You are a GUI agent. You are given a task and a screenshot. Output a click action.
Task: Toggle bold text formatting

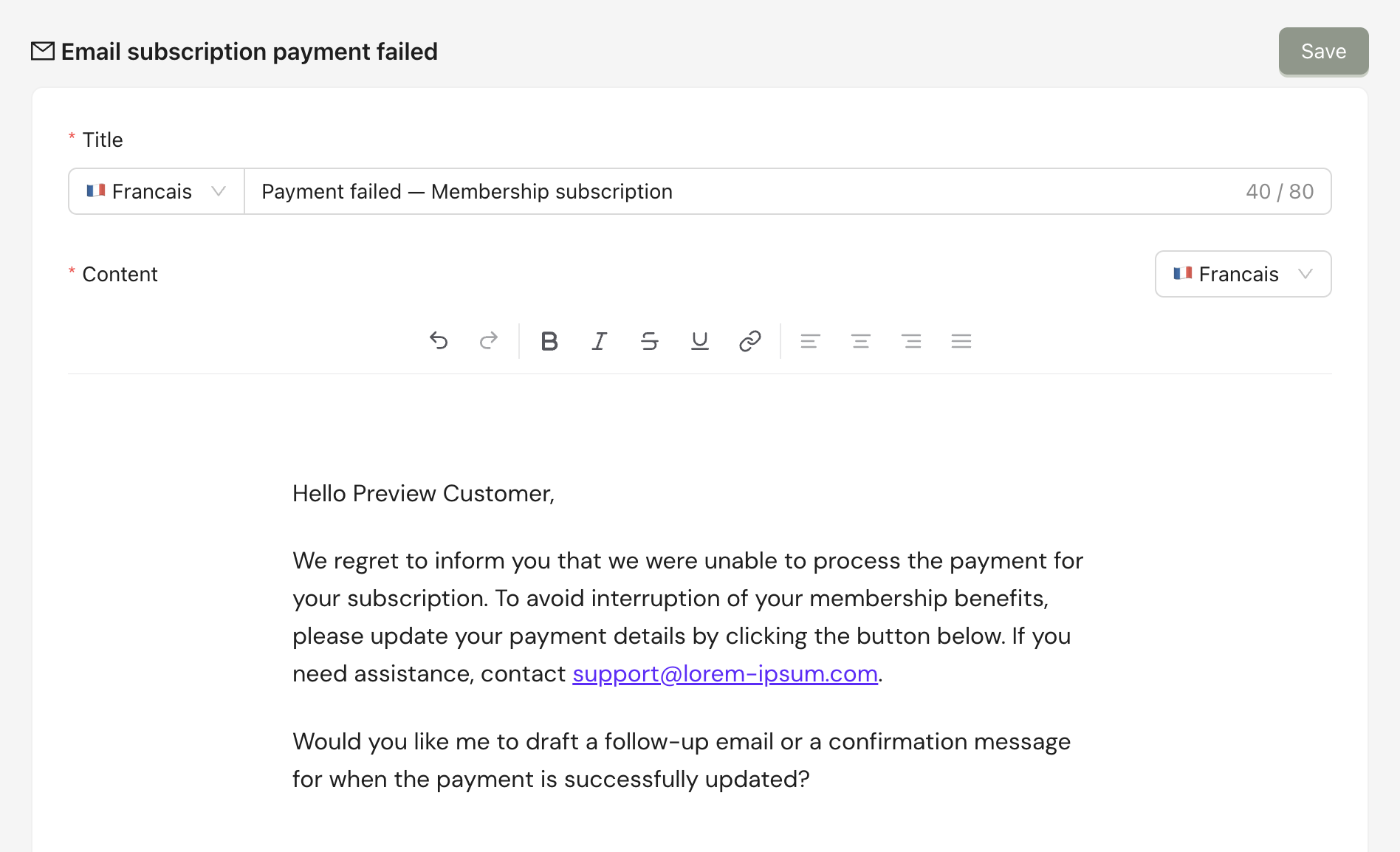pyautogui.click(x=549, y=340)
